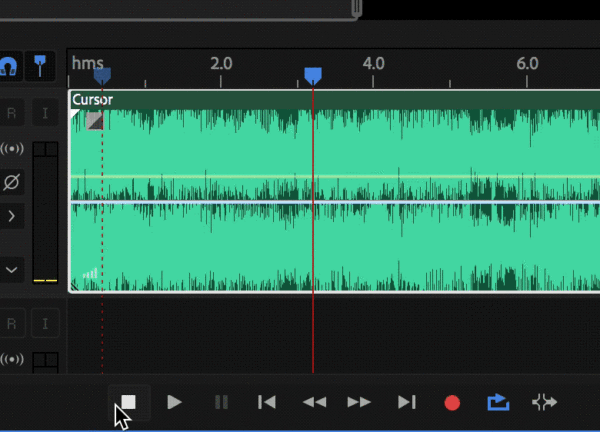Toggle phase invert on first track
Image resolution: width=600 pixels, height=432 pixels.
[x=11, y=182]
